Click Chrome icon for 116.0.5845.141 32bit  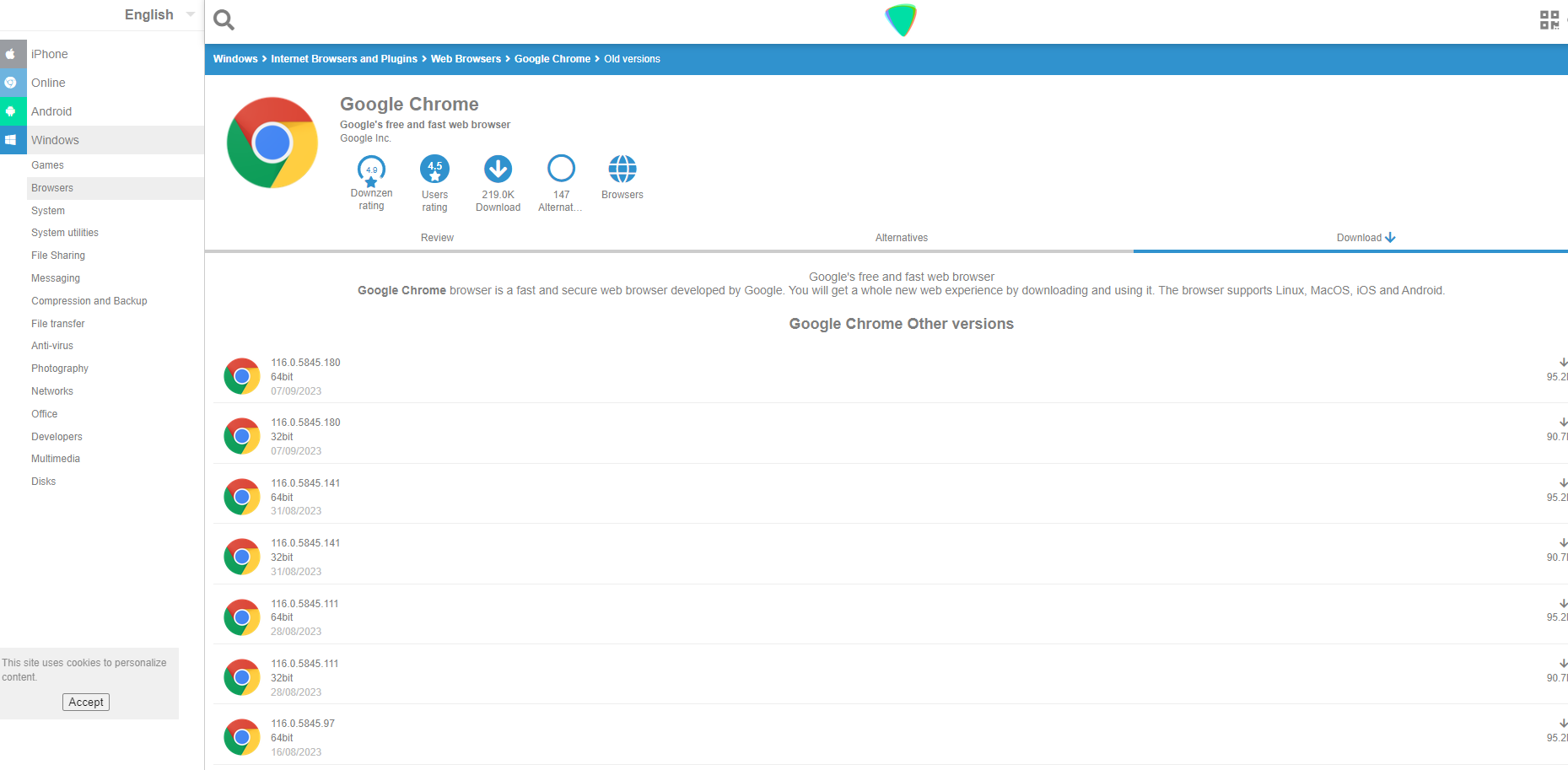point(242,557)
